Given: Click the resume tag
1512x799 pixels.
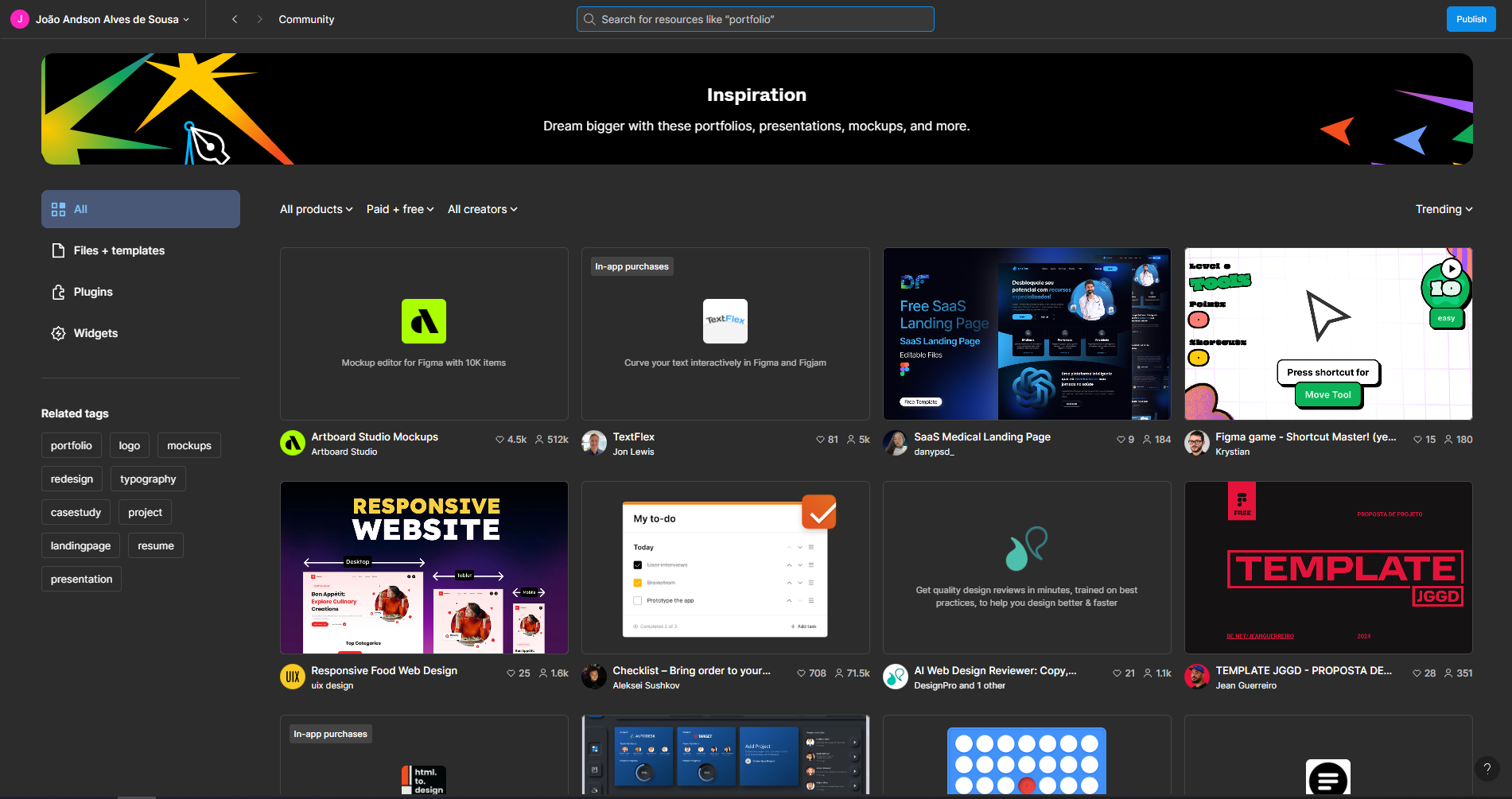Looking at the screenshot, I should 156,545.
